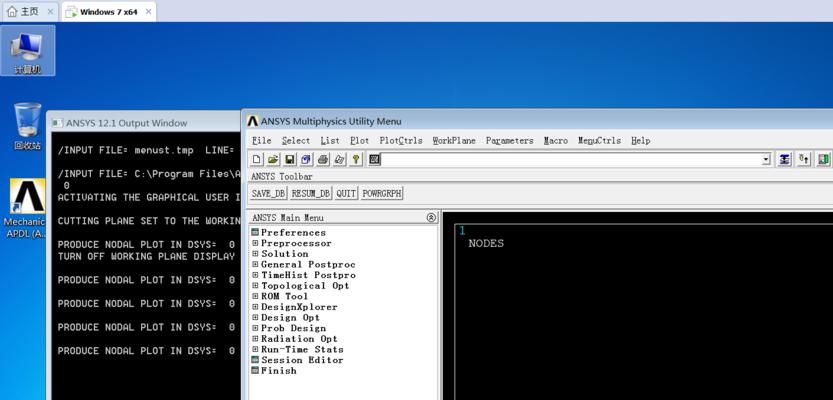
Task: Expand the Design Opt node
Action: [255, 318]
